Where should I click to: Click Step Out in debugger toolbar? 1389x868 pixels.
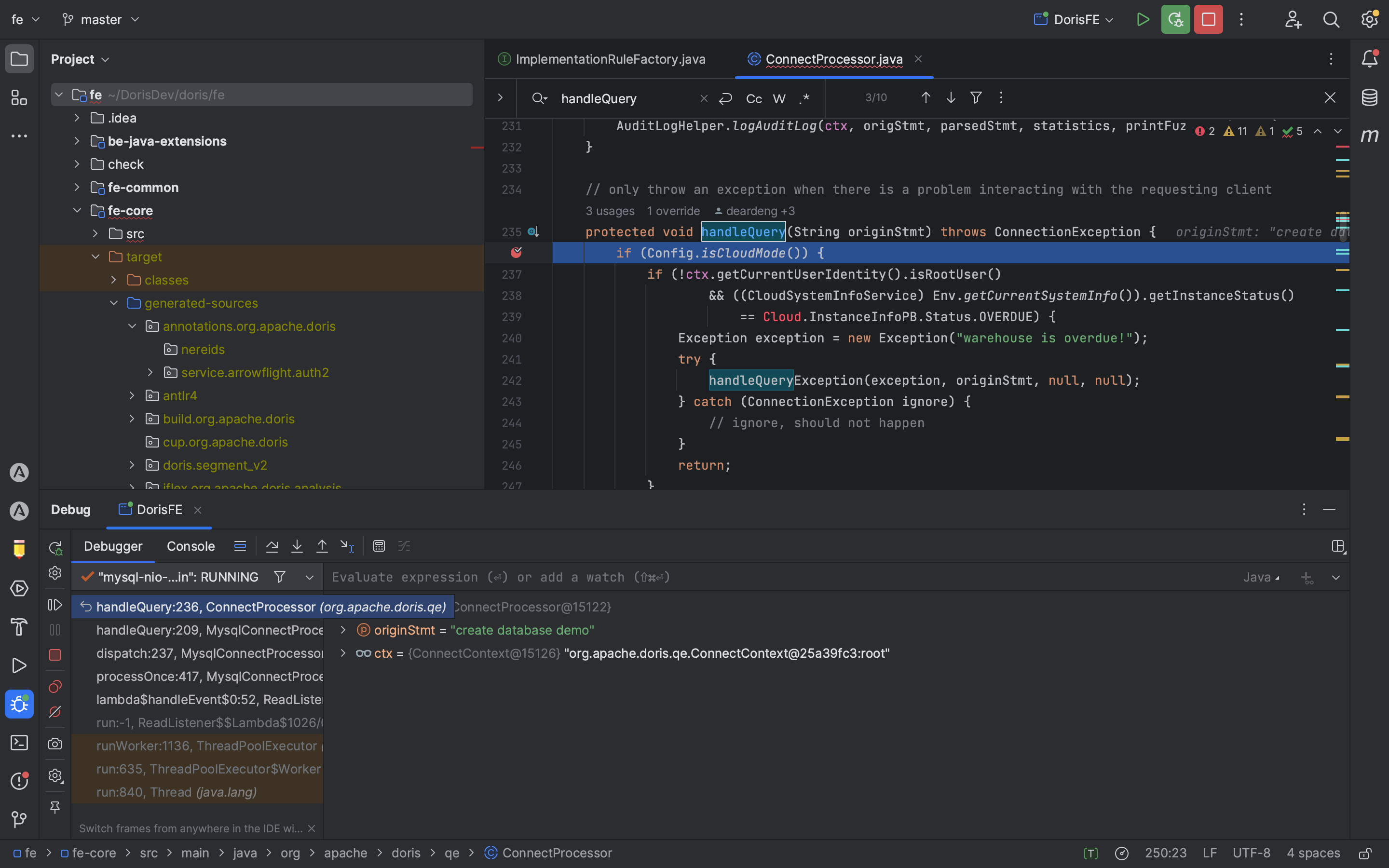click(x=322, y=546)
